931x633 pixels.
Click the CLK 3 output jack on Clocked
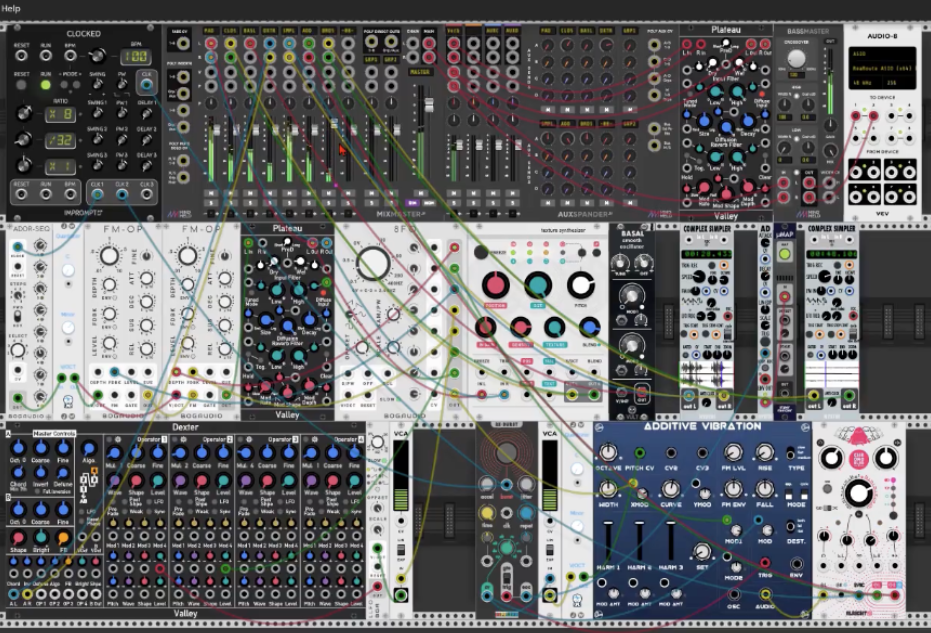(147, 194)
